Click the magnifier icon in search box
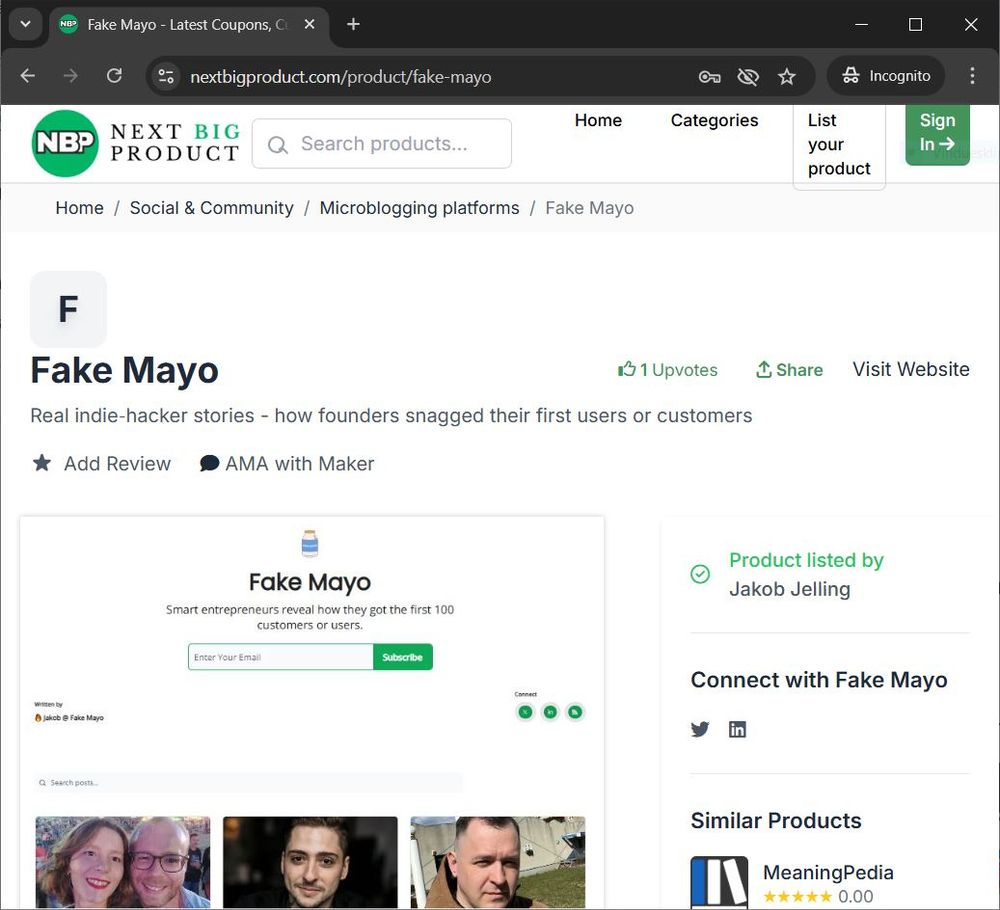 click(x=277, y=145)
